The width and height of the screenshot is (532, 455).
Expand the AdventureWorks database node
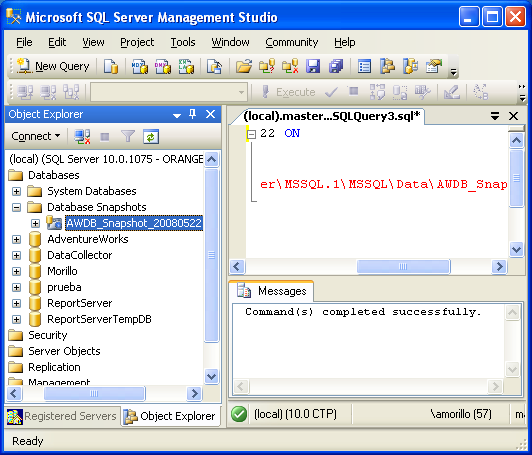coord(16,239)
